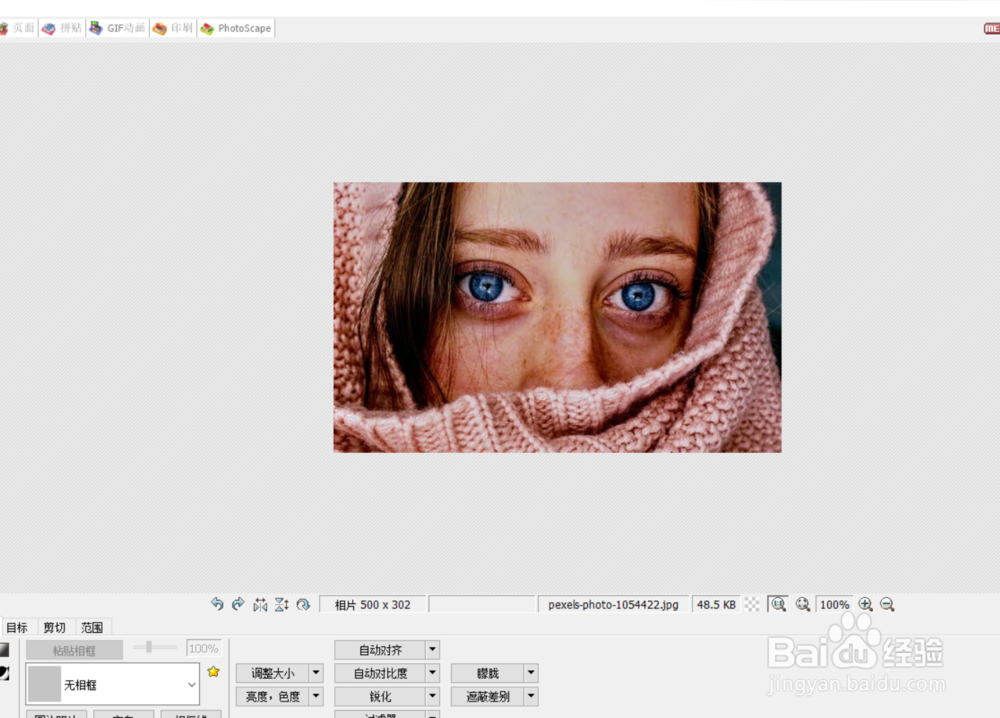Zoom out with the minus magnifier

pos(887,604)
